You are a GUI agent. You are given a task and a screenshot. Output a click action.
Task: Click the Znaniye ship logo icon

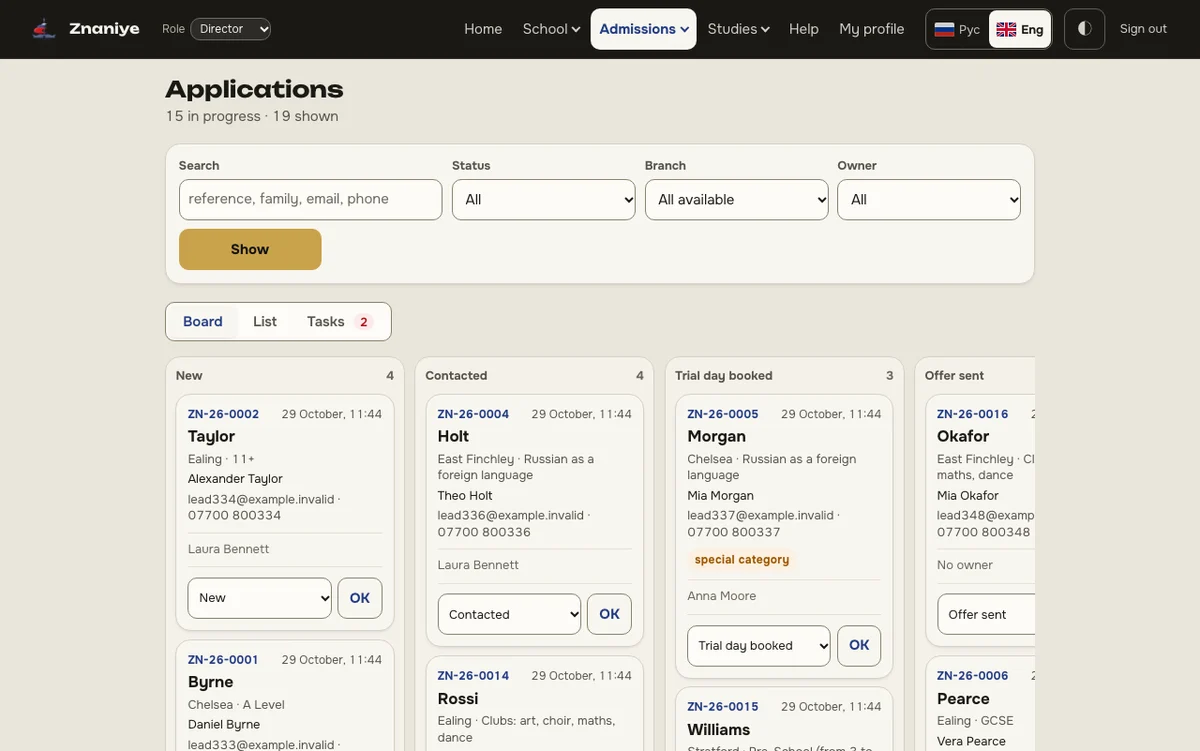[44, 29]
